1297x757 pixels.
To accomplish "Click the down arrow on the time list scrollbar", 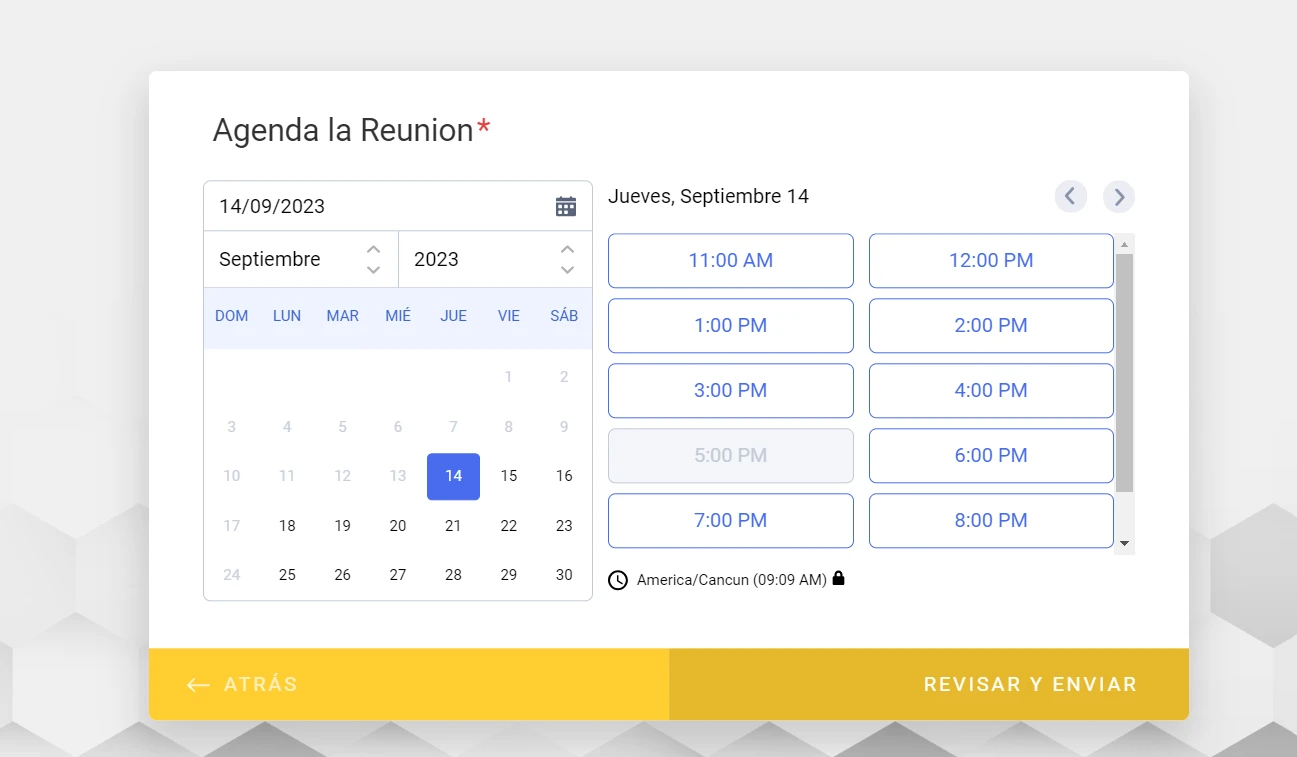I will (x=1124, y=543).
